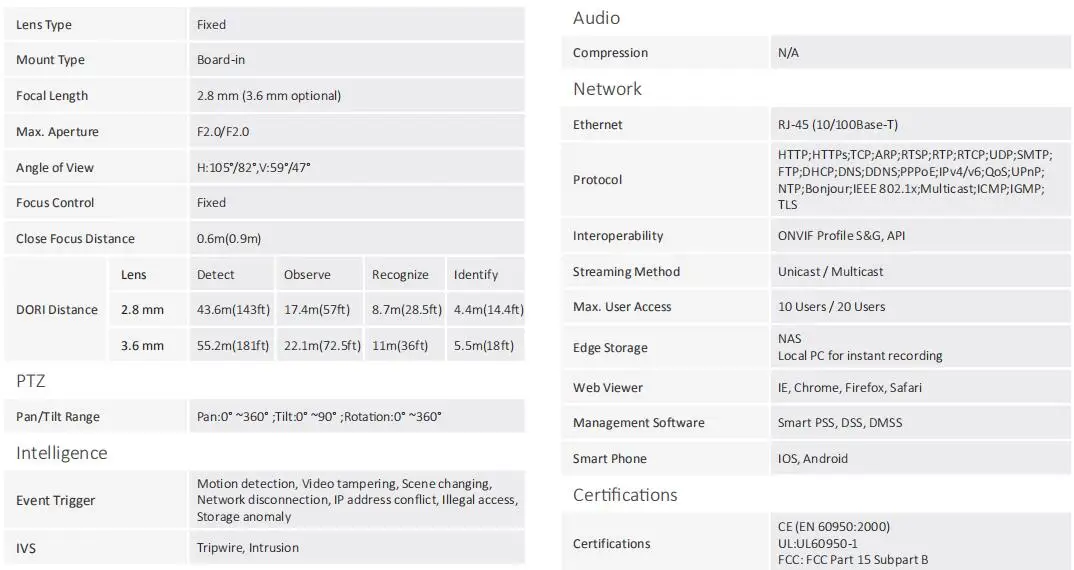1074x570 pixels.
Task: Click the 3.6 mm Identify distance 5.5m(18ft)
Action: pos(484,345)
